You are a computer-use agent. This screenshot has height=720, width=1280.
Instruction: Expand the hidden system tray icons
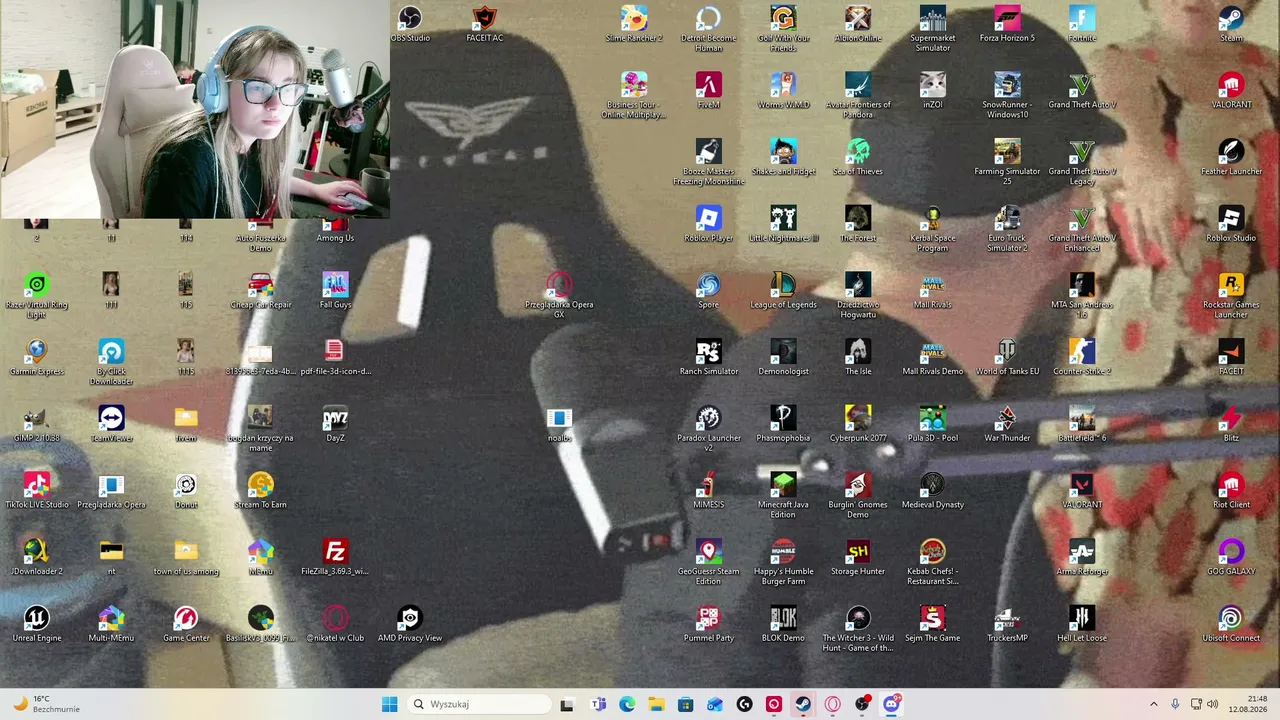click(1153, 704)
